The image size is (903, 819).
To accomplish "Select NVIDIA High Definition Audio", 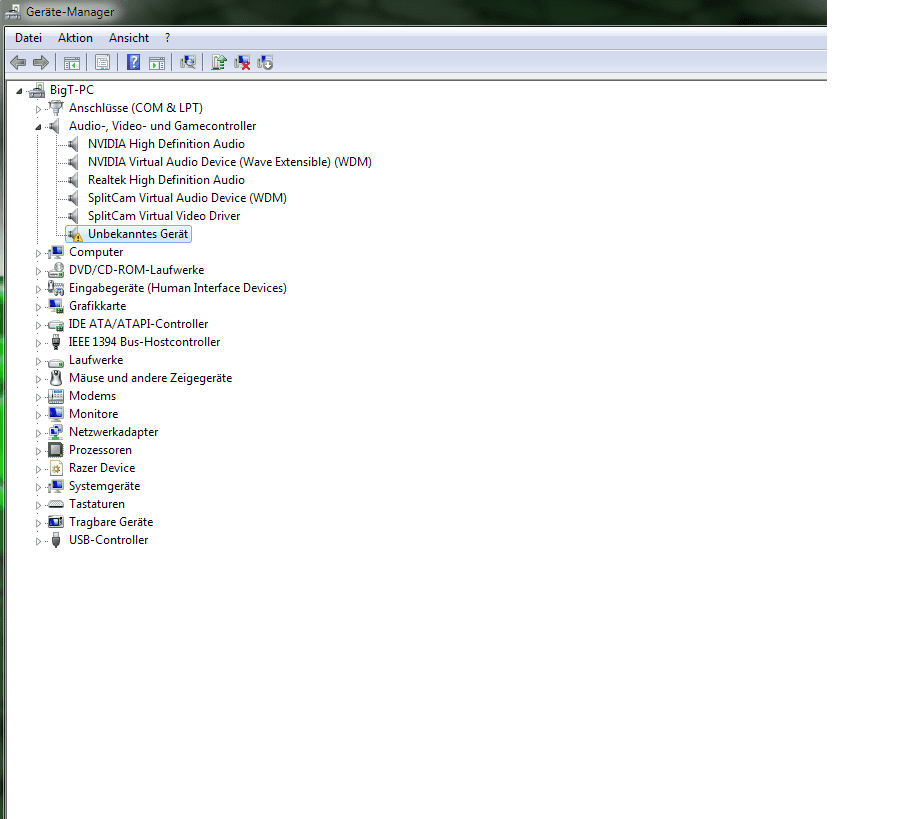I will [x=166, y=144].
